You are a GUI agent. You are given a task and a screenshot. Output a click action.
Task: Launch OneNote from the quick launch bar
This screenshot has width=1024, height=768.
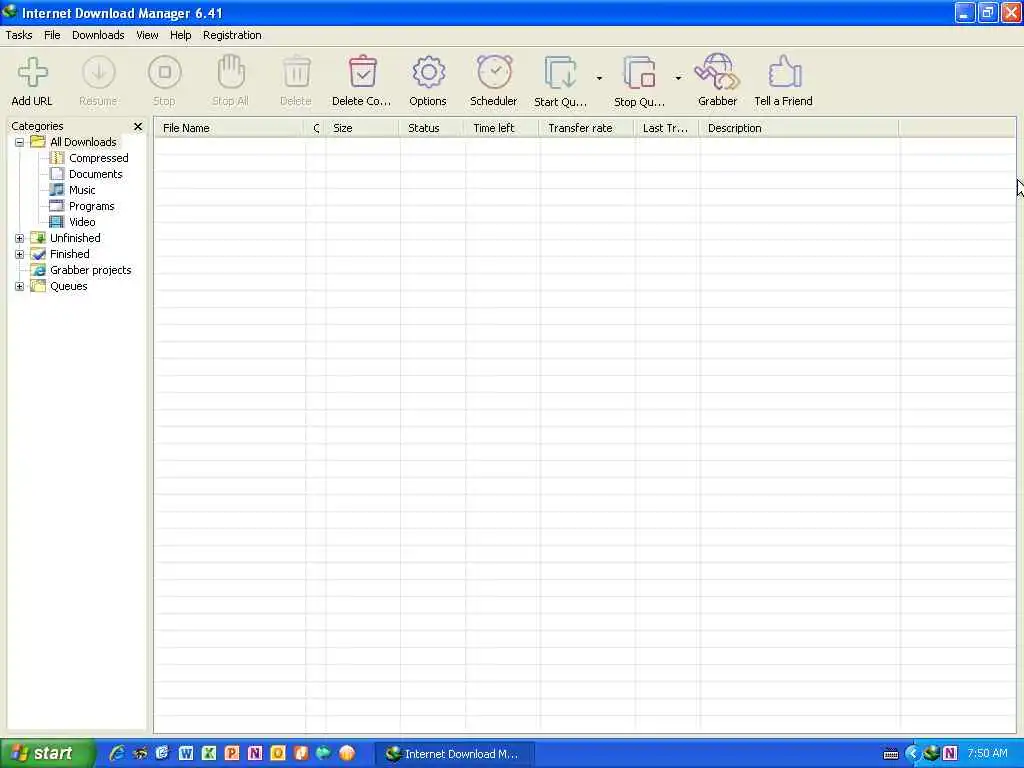pos(255,753)
